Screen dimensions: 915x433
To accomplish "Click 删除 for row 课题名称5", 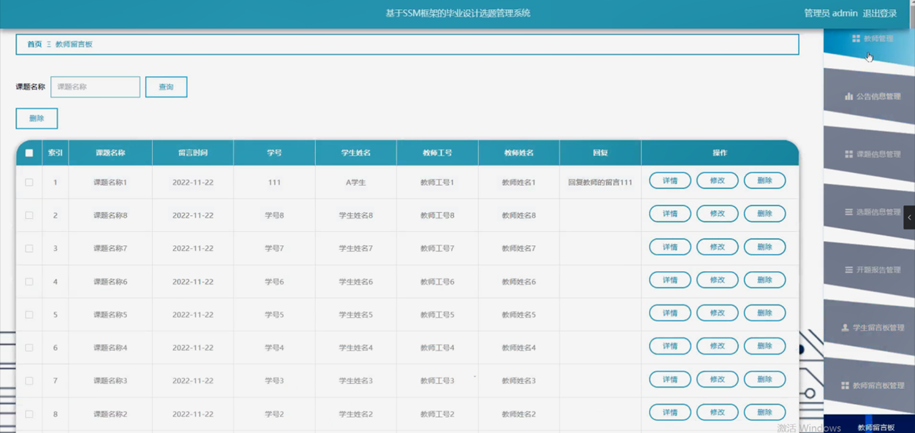I will pos(764,313).
